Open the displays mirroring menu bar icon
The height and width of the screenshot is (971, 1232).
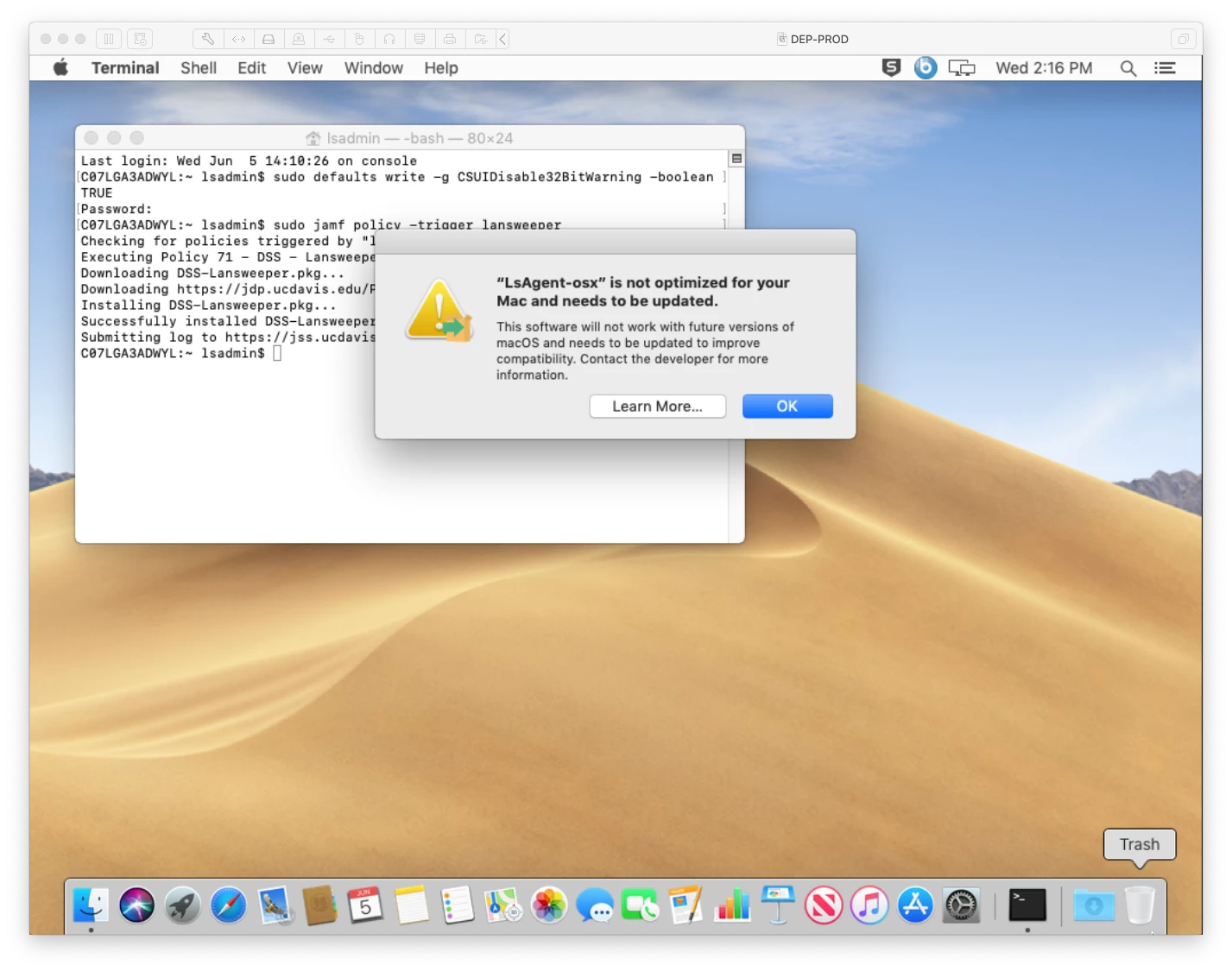click(x=961, y=67)
